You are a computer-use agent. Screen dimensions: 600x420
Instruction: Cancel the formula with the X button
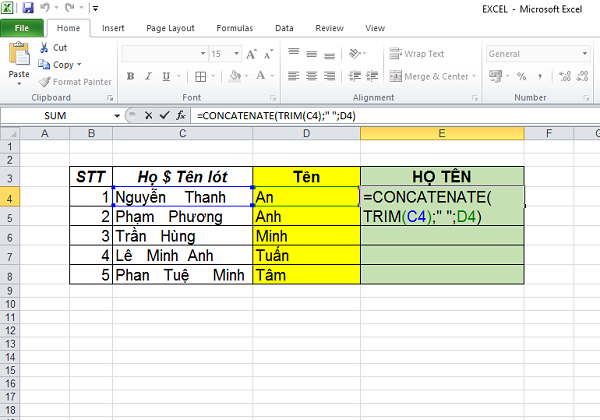(150, 116)
